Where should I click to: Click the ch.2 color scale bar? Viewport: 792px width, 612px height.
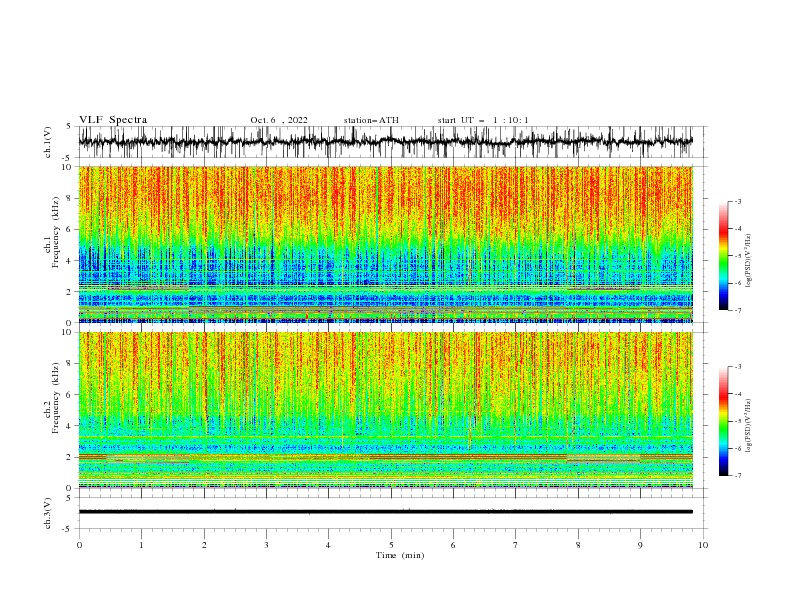coord(723,421)
